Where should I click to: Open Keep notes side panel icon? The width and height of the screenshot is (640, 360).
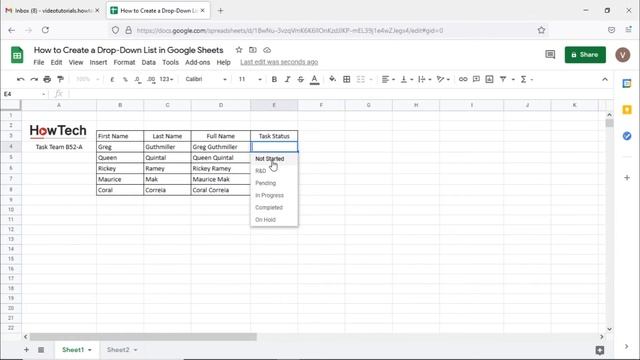(627, 109)
